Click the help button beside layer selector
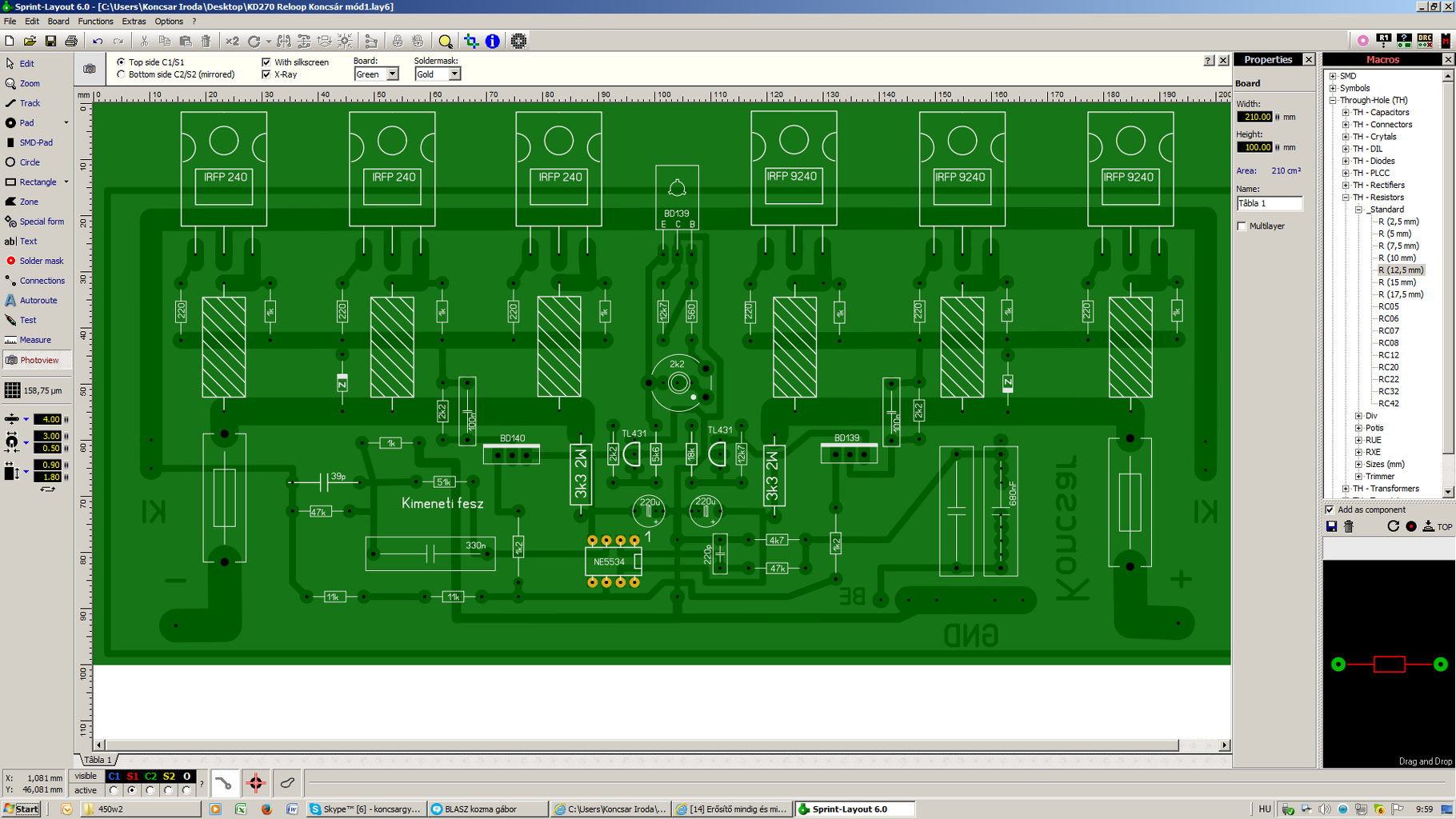The width and height of the screenshot is (1456, 819). (x=202, y=783)
